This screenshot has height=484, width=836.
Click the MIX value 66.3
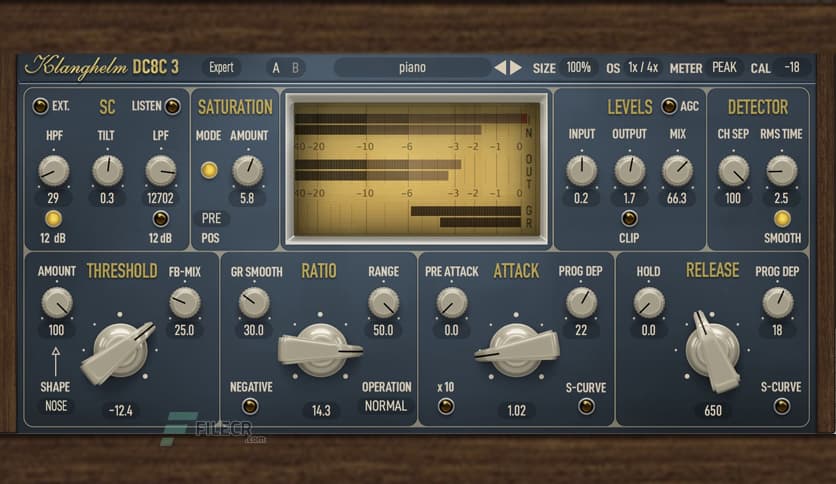tap(677, 198)
